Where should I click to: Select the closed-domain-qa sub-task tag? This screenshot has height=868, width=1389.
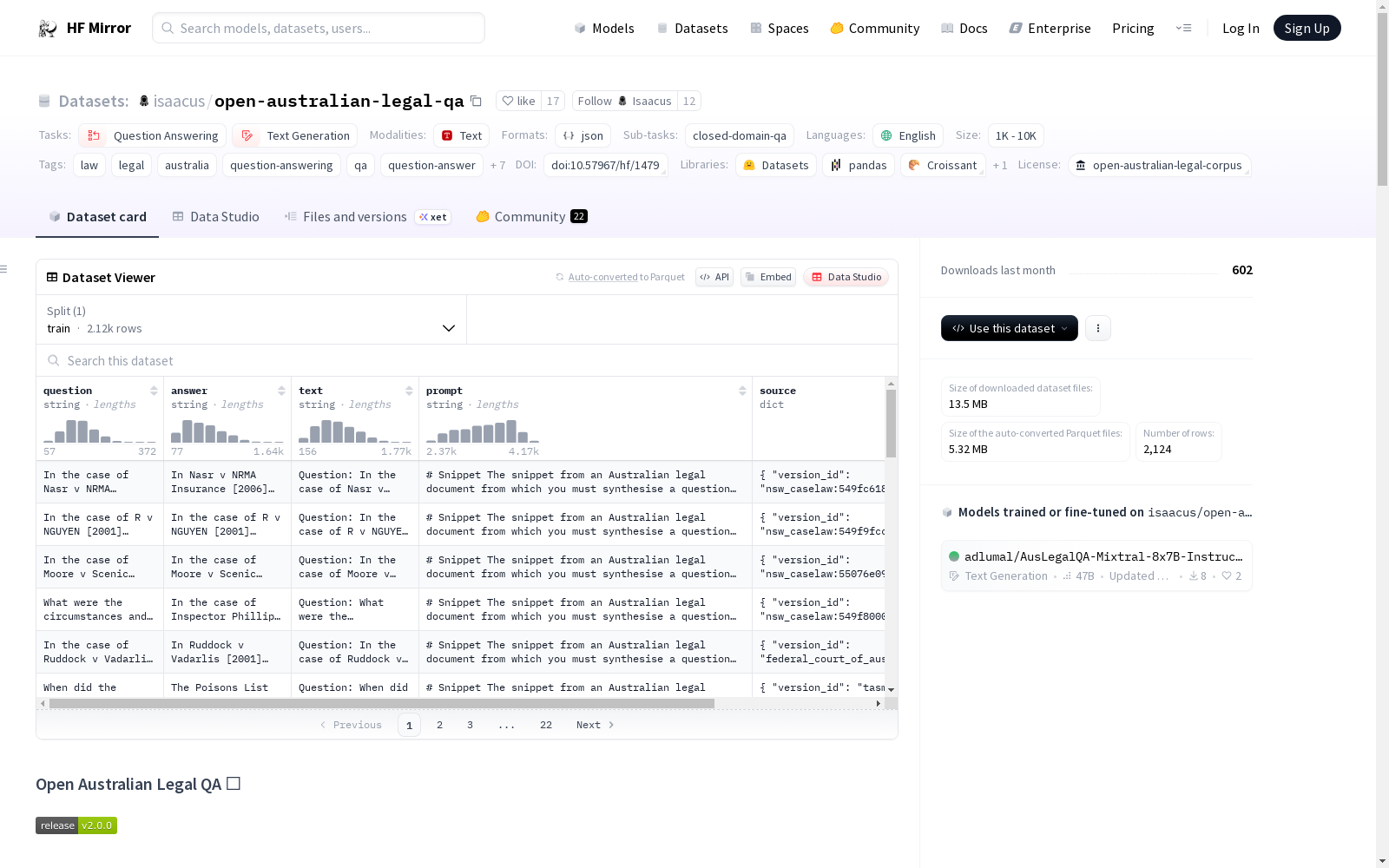[x=740, y=135]
